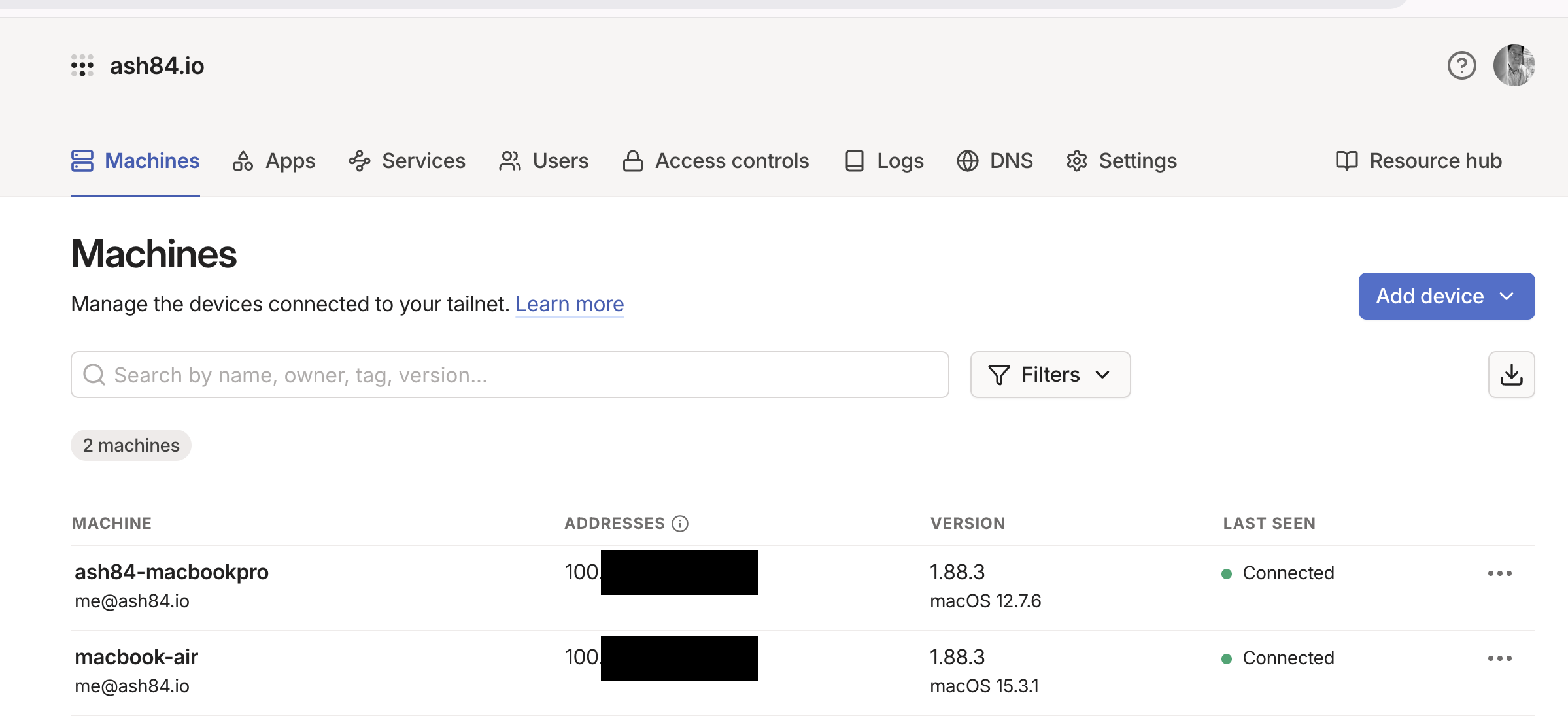Open the Users tab
Image resolution: width=1568 pixels, height=727 pixels.
coord(544,161)
